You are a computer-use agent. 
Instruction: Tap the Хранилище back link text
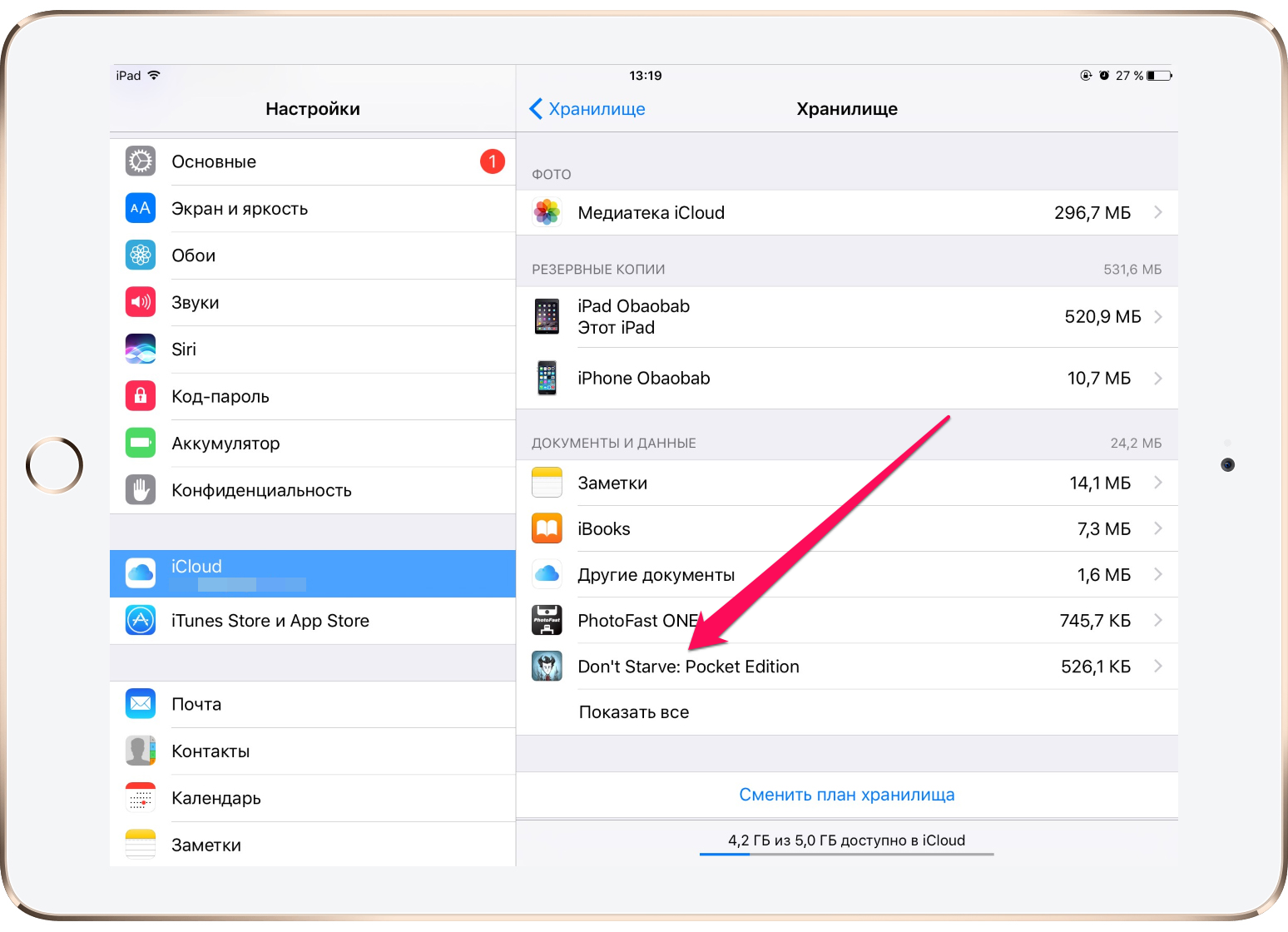(x=597, y=109)
